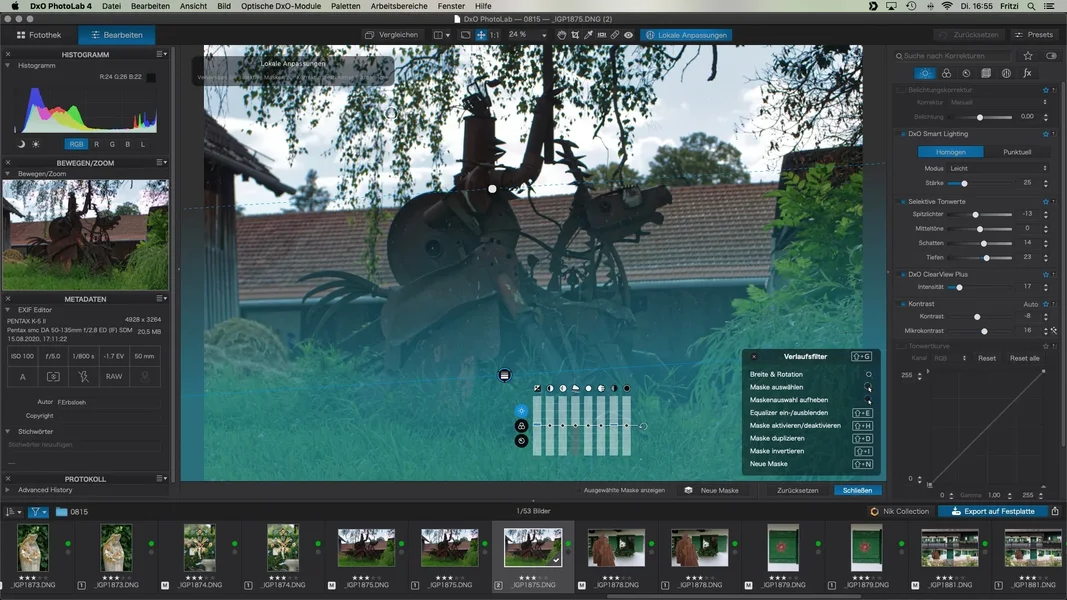The height and width of the screenshot is (600, 1067).
Task: Click the Neue Maske button
Action: point(712,490)
